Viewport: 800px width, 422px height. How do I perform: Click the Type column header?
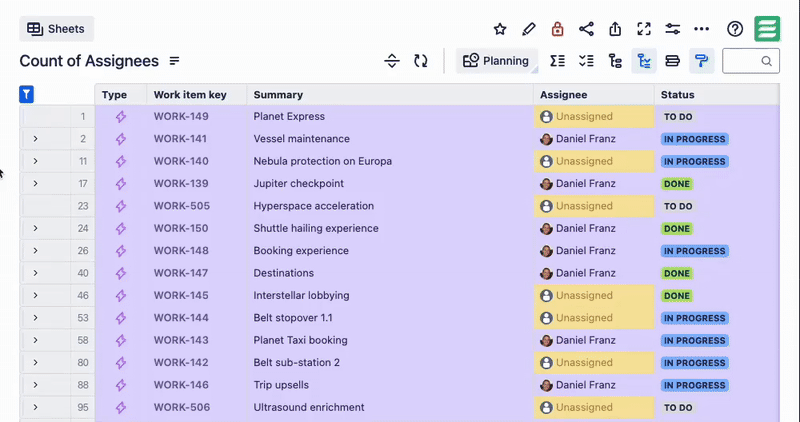tap(120, 94)
